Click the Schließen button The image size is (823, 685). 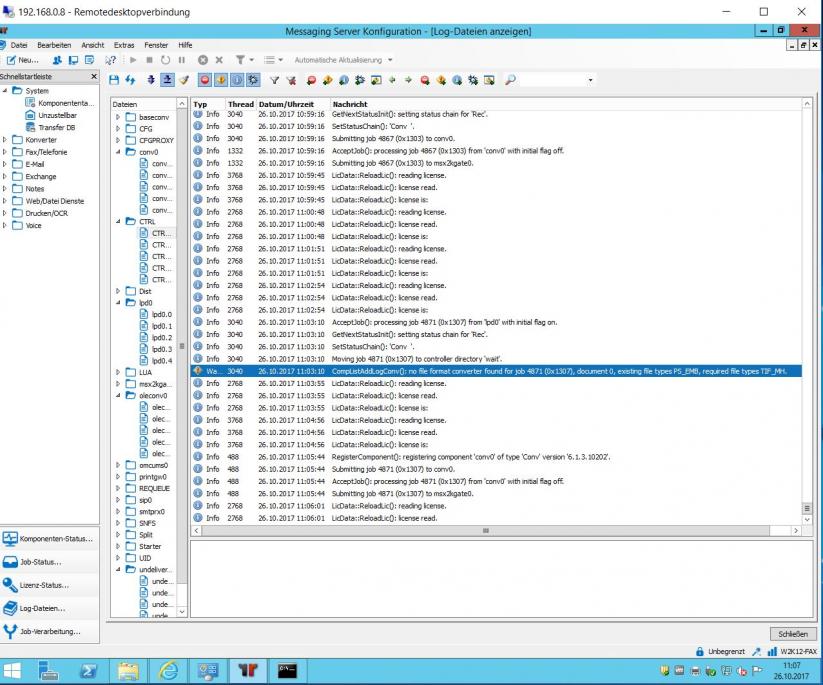click(792, 634)
